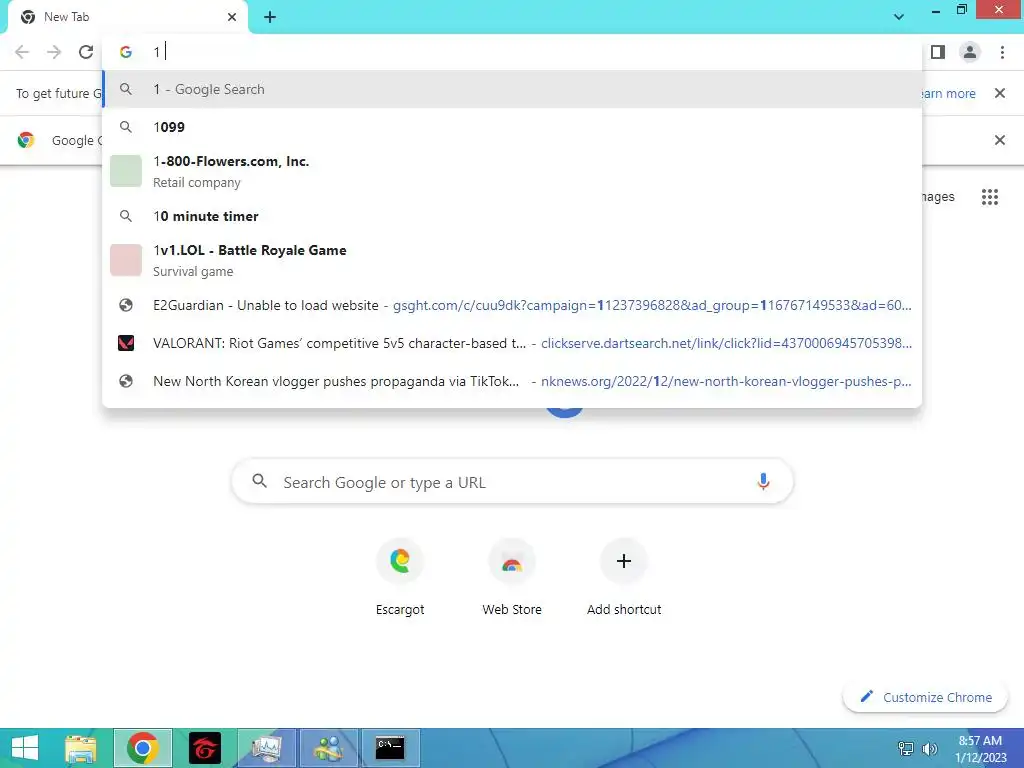Viewport: 1024px width, 768px height.
Task: Click the Learn more link
Action: [948, 93]
